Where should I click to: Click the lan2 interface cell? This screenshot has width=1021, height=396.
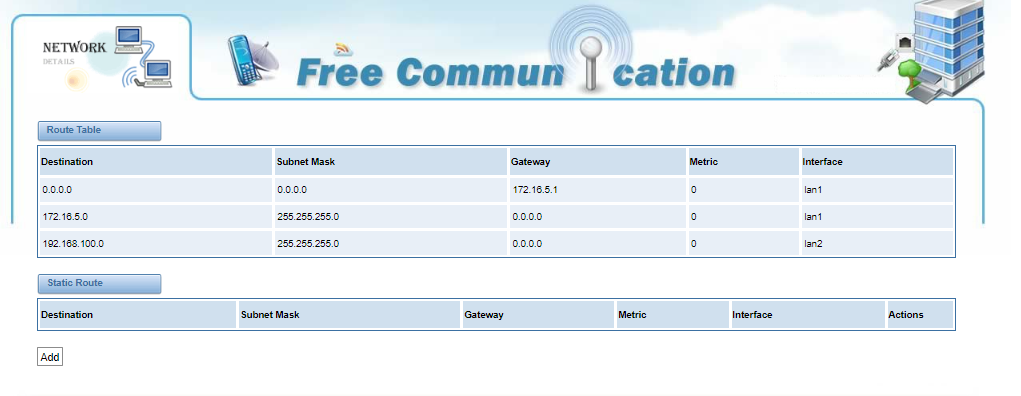[876, 244]
